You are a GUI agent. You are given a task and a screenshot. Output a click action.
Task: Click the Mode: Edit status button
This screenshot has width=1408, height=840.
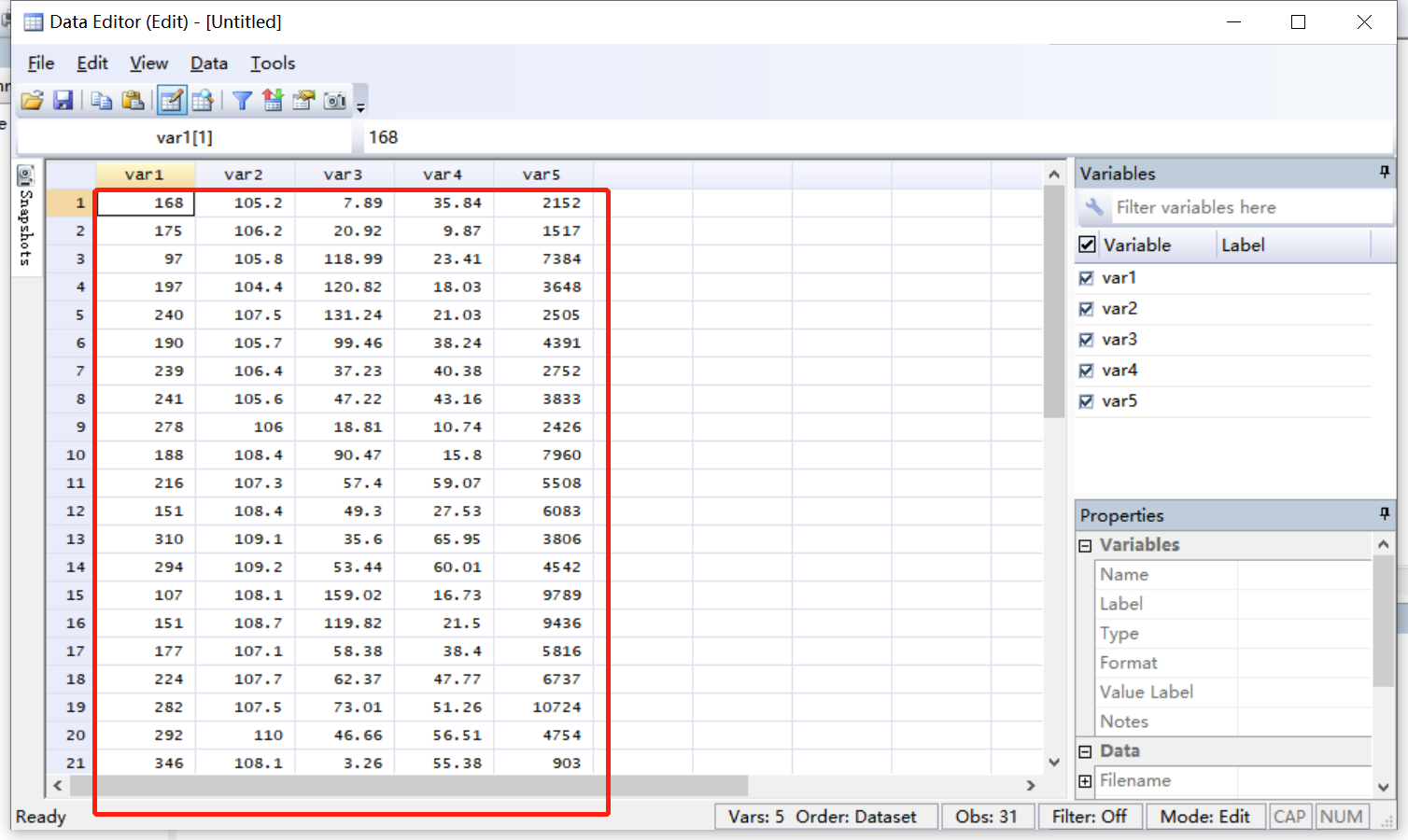coord(1205,816)
